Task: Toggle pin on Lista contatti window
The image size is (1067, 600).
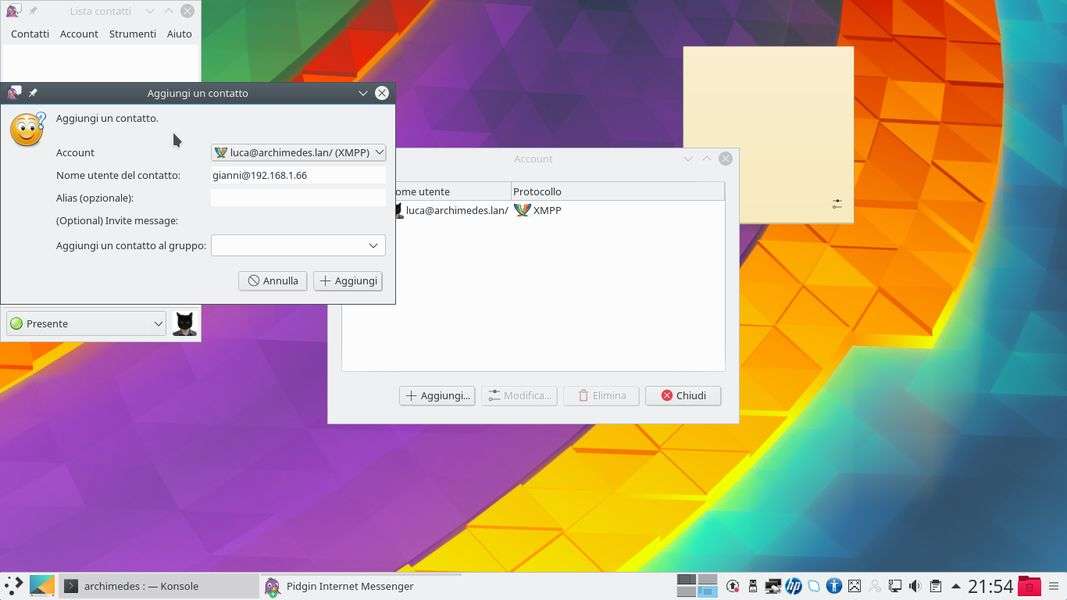Action: click(33, 11)
